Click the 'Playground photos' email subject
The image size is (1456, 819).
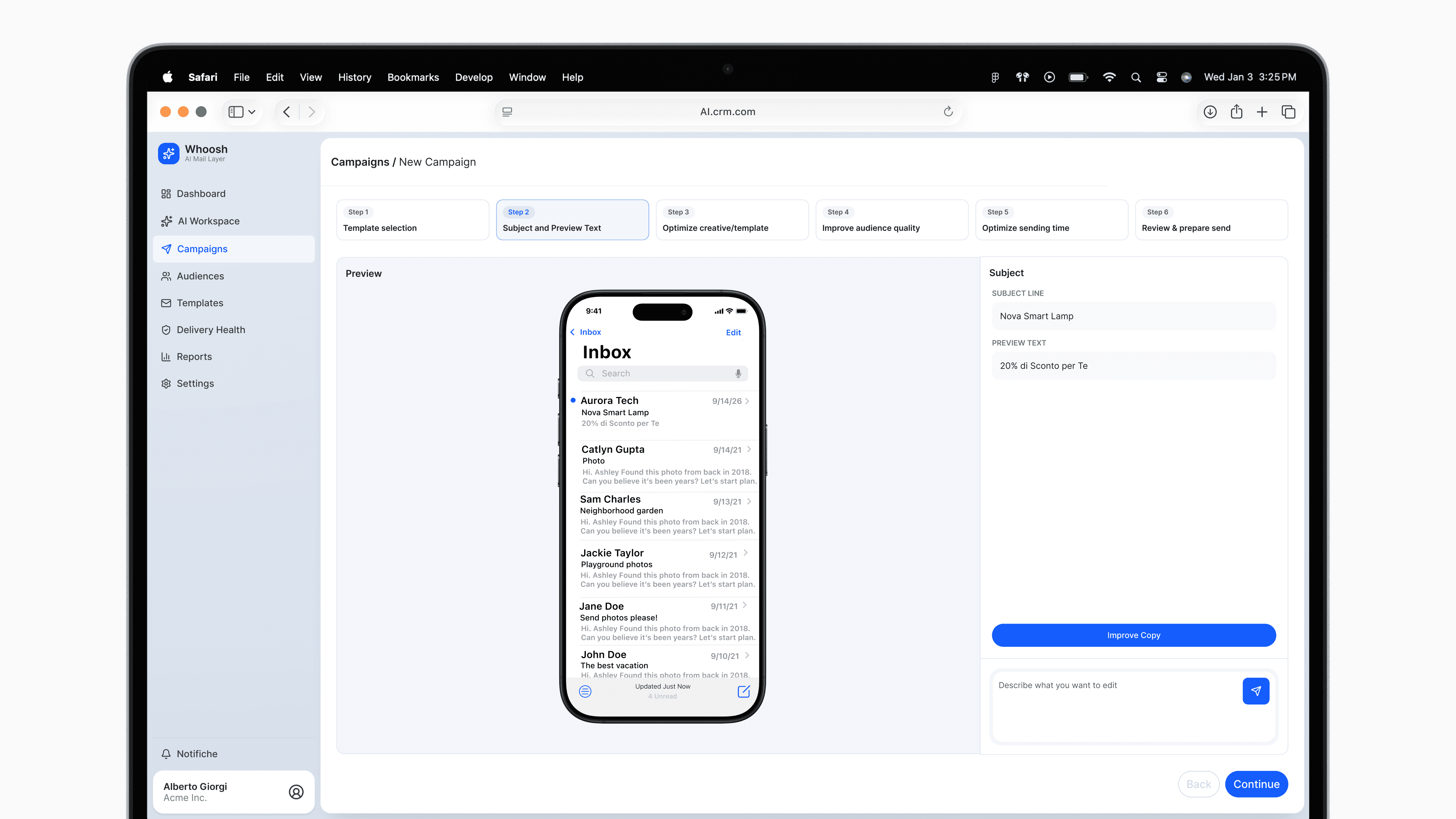[616, 565]
